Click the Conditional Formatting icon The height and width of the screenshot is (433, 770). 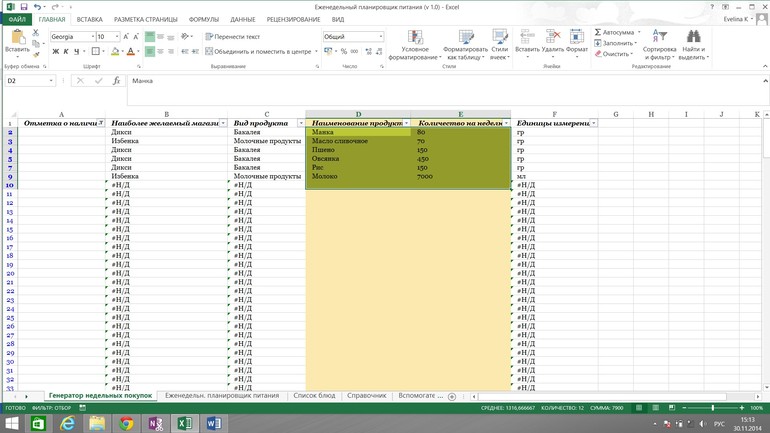click(415, 37)
